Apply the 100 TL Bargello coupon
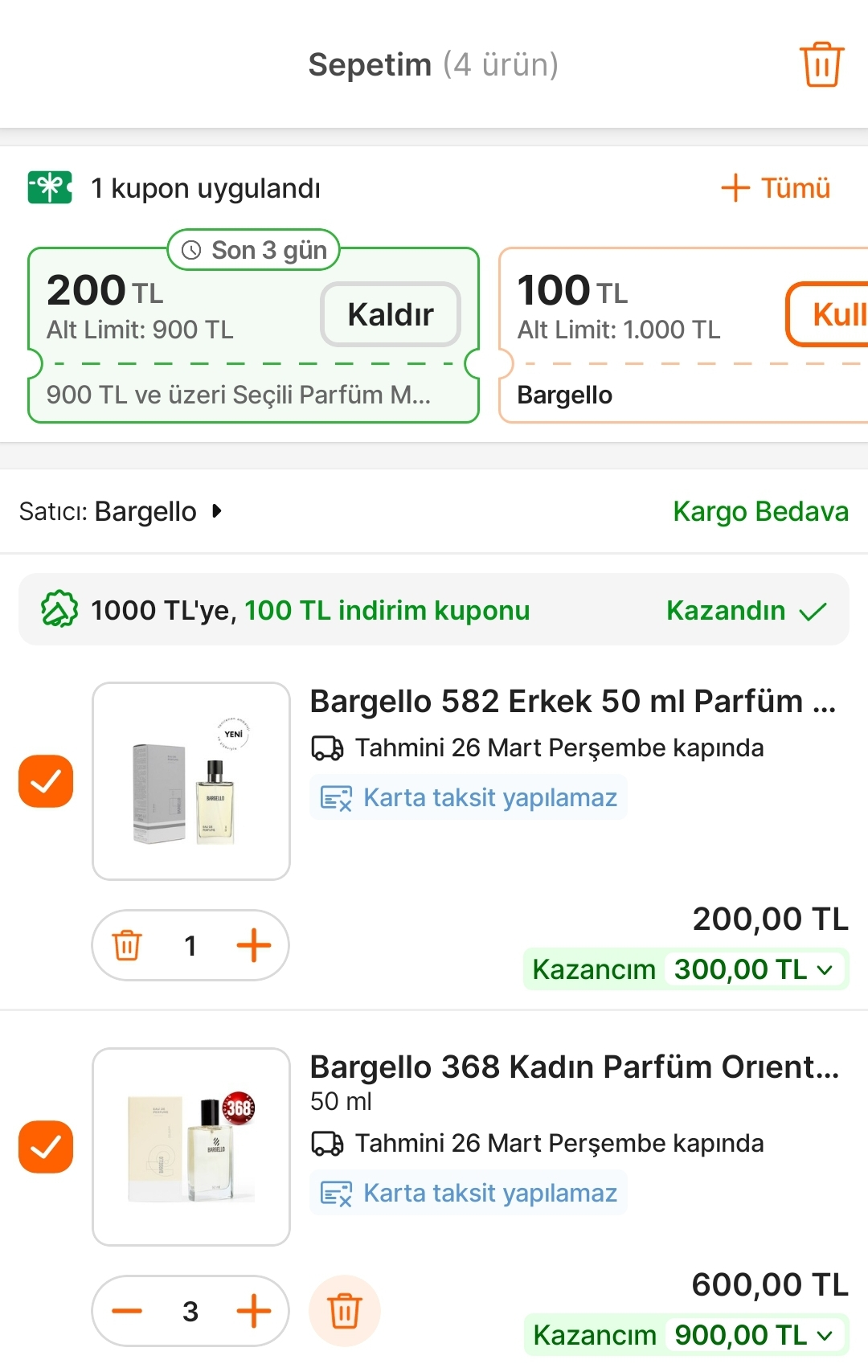 coord(832,314)
